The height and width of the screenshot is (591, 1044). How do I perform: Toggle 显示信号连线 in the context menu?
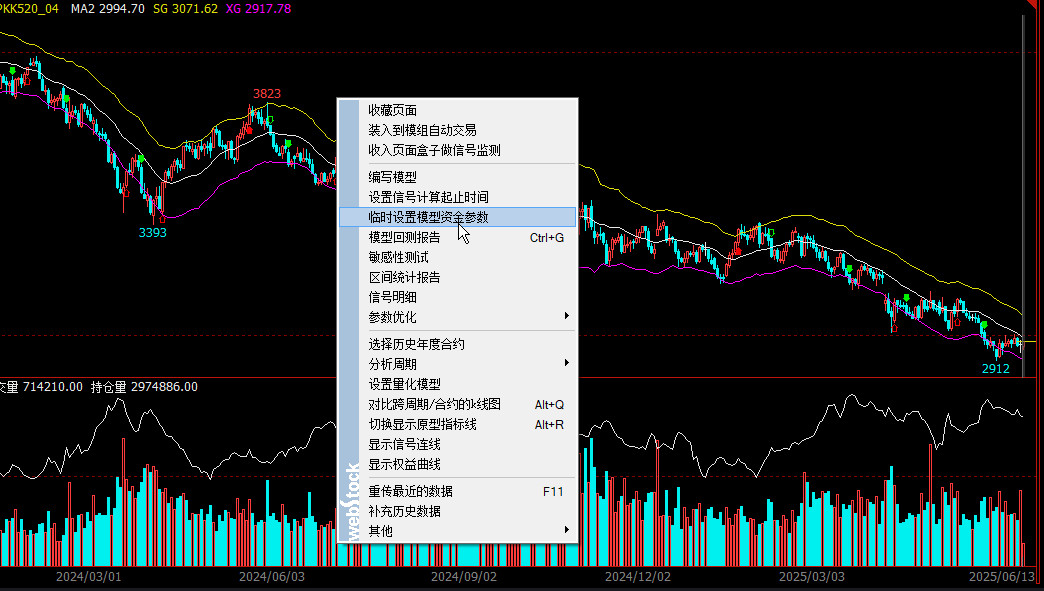click(x=404, y=444)
